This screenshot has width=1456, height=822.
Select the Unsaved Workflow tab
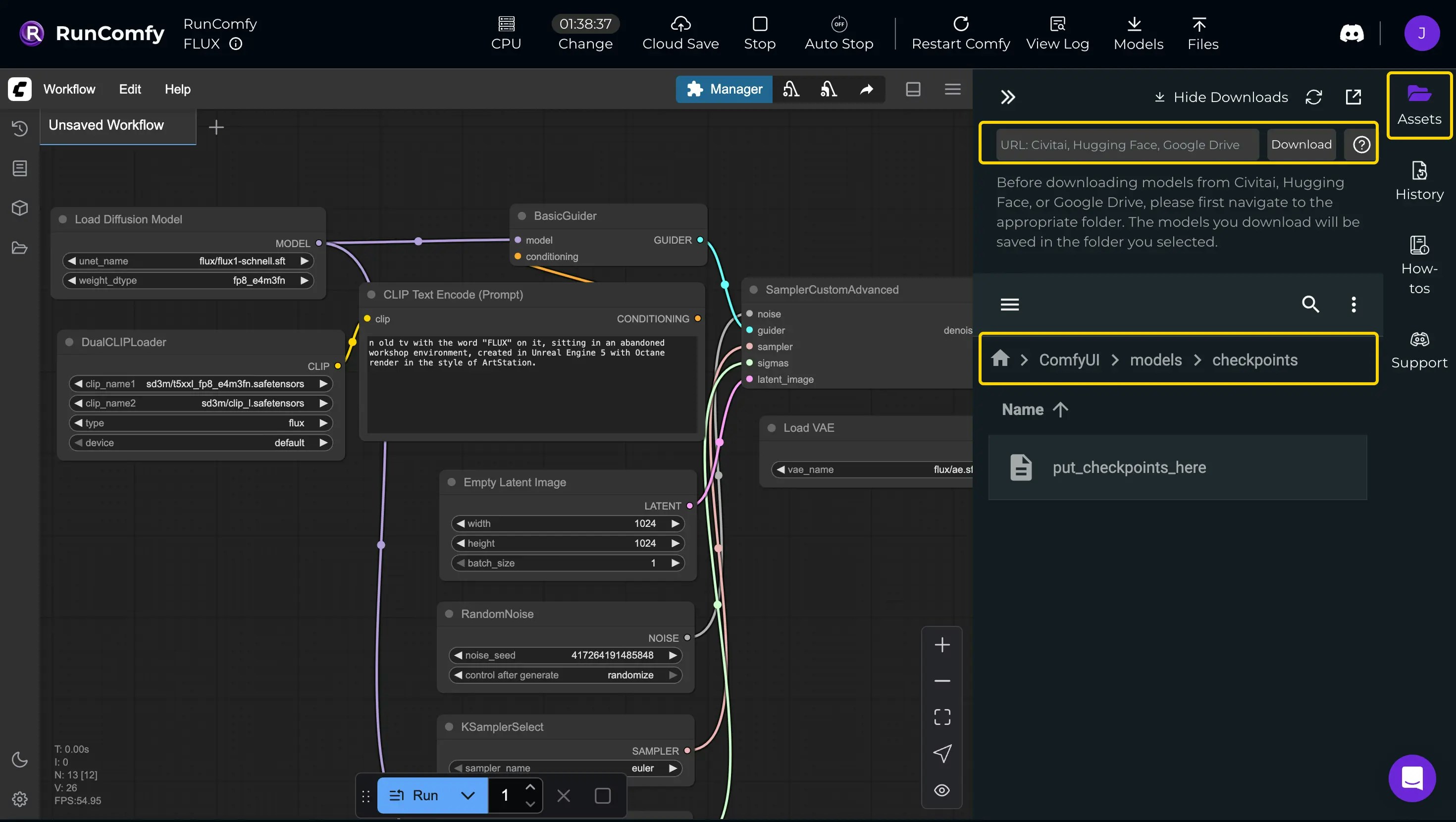coord(118,125)
